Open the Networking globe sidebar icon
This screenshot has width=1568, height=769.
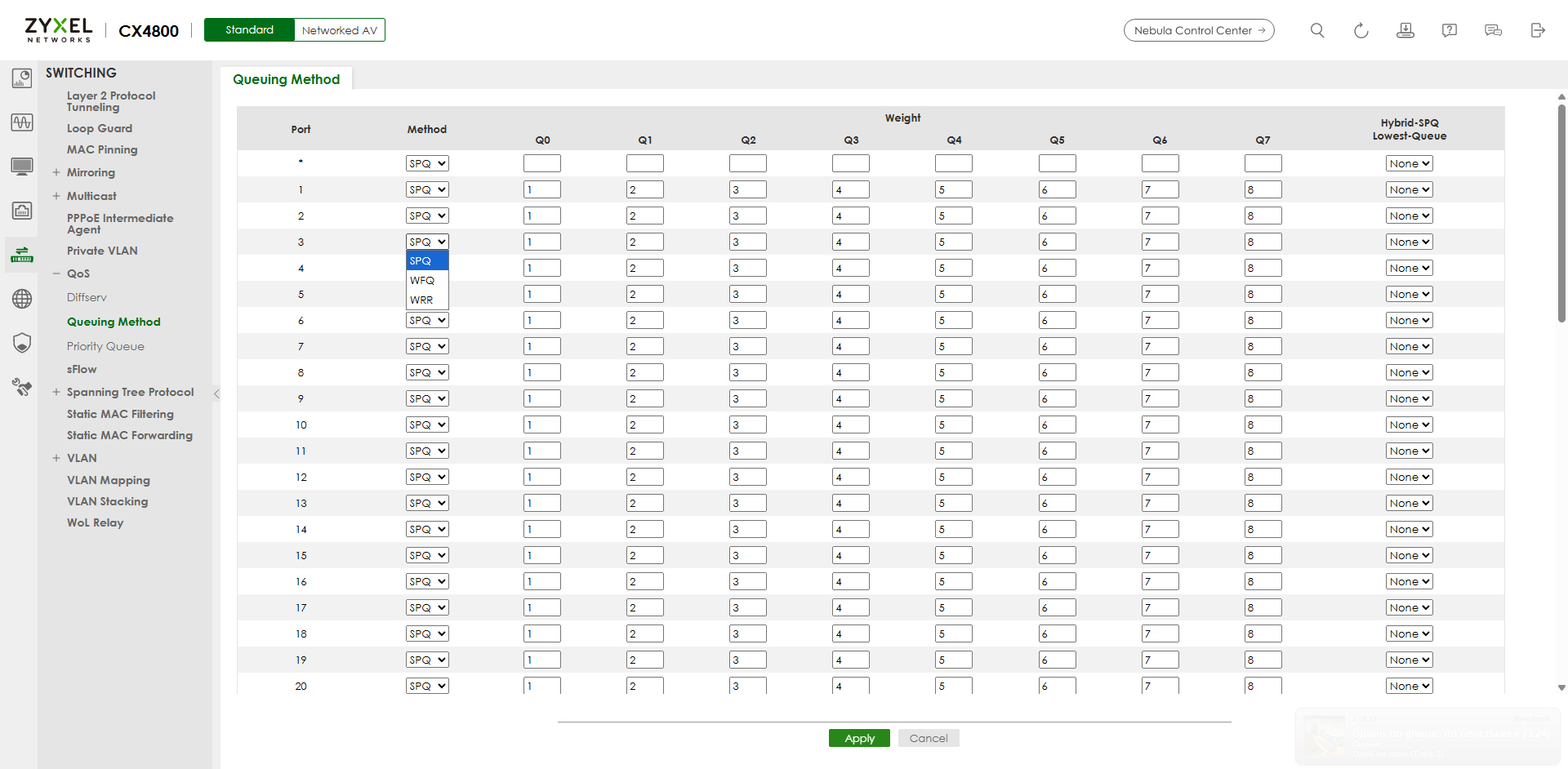[x=22, y=299]
